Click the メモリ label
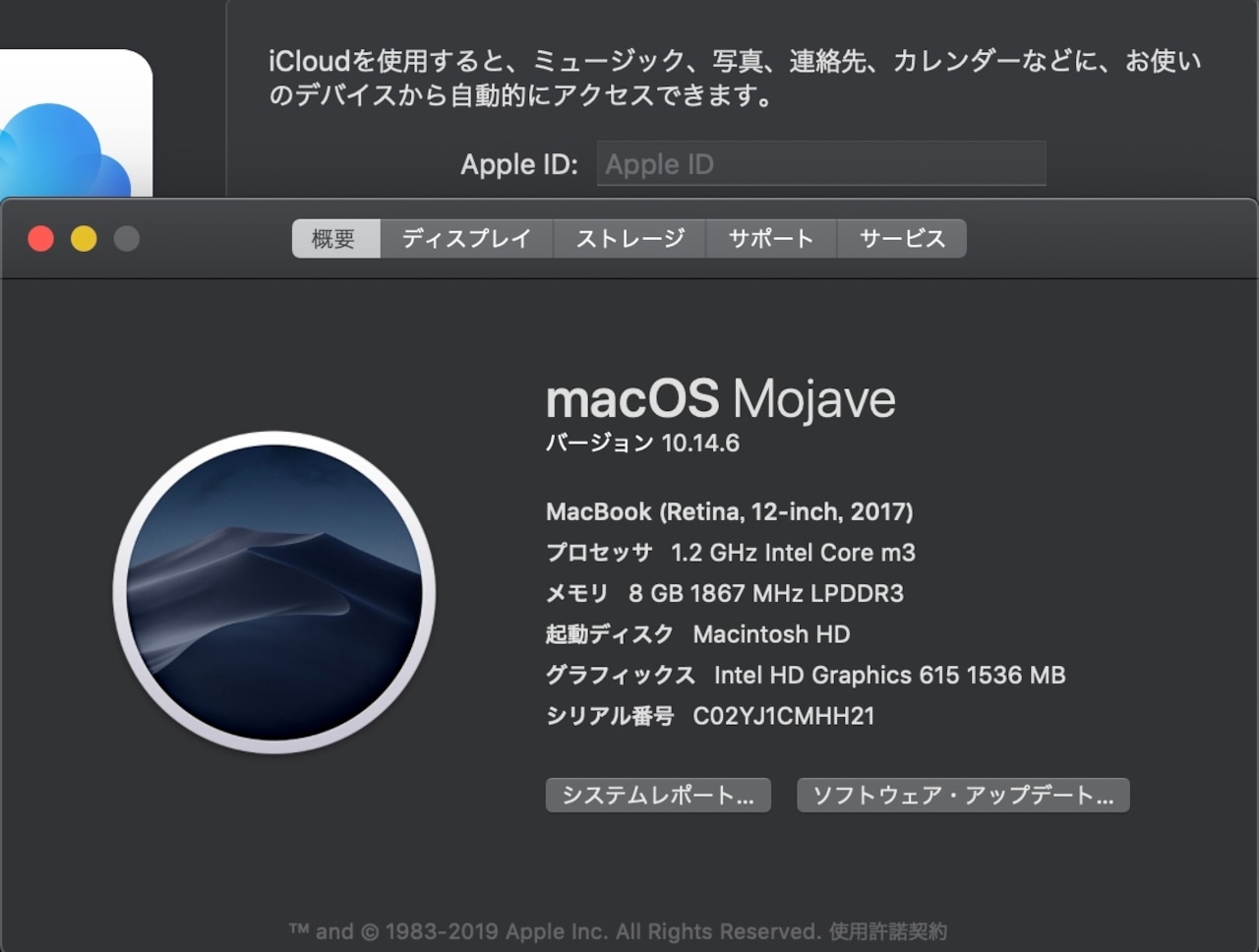The image size is (1259, 952). (x=577, y=594)
